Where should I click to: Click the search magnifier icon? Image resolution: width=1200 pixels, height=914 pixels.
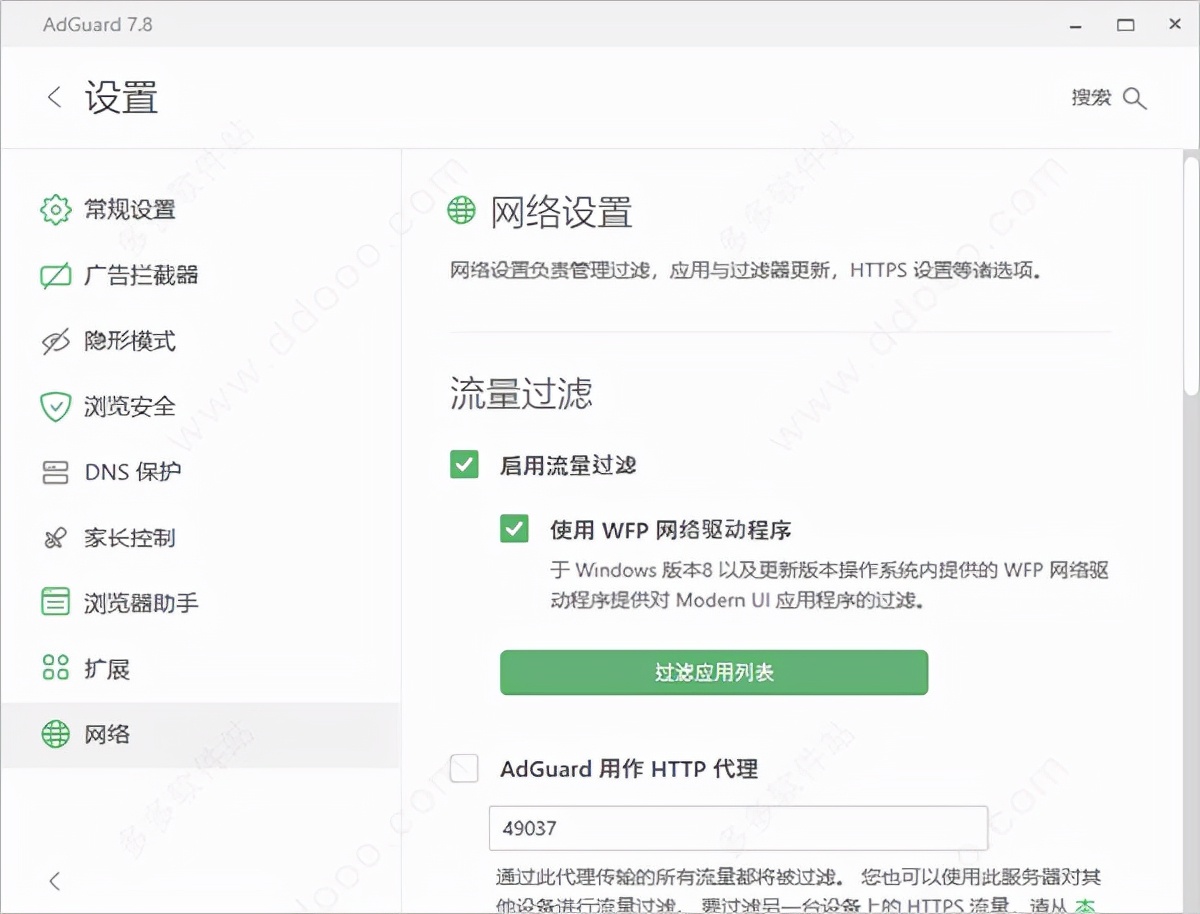1134,98
